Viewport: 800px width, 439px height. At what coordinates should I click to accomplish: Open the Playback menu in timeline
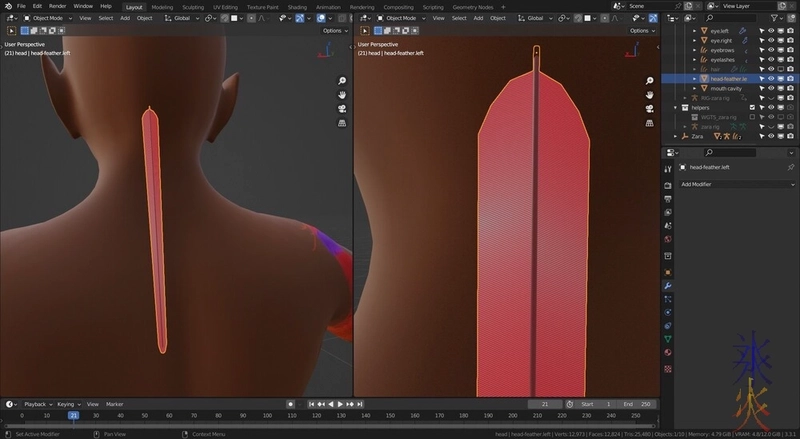point(37,404)
